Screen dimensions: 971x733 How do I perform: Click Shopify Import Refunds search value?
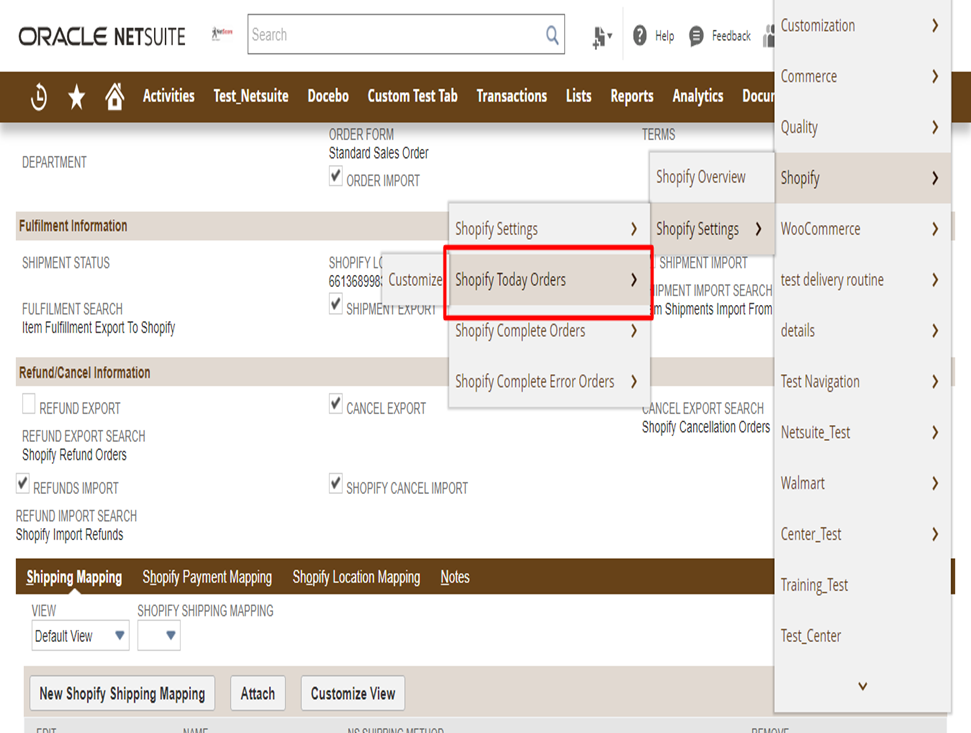[69, 534]
